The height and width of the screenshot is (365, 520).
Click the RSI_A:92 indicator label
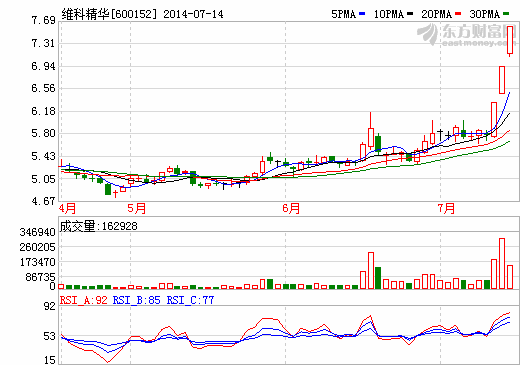point(84,300)
